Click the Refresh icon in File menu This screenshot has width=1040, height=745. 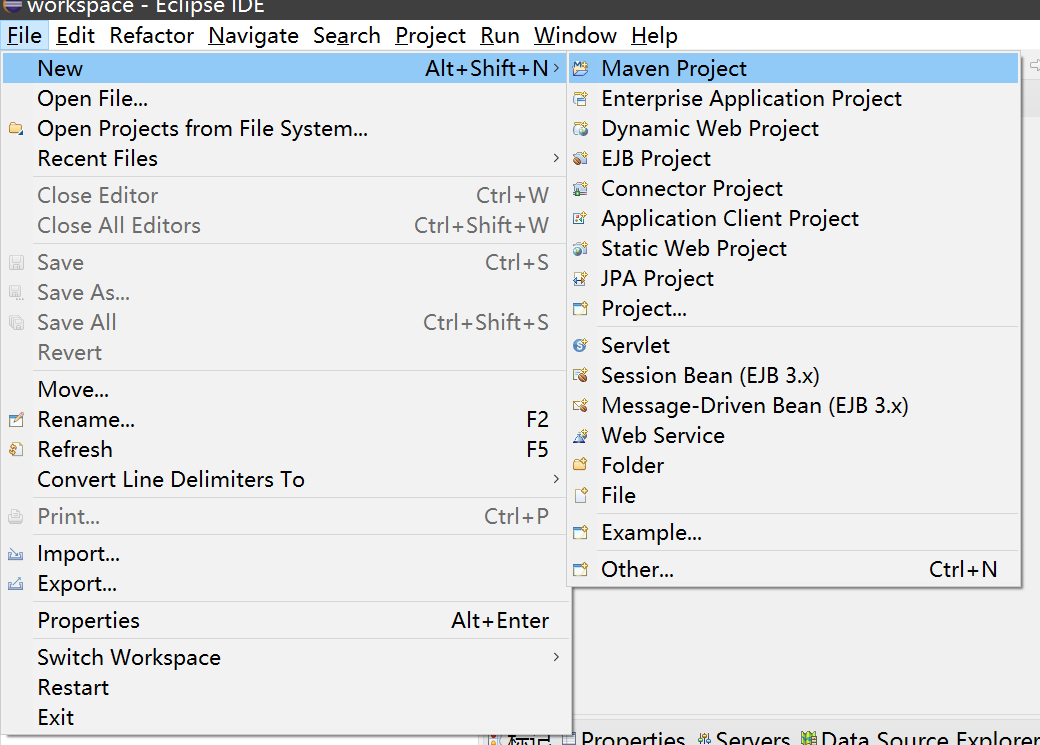point(16,450)
